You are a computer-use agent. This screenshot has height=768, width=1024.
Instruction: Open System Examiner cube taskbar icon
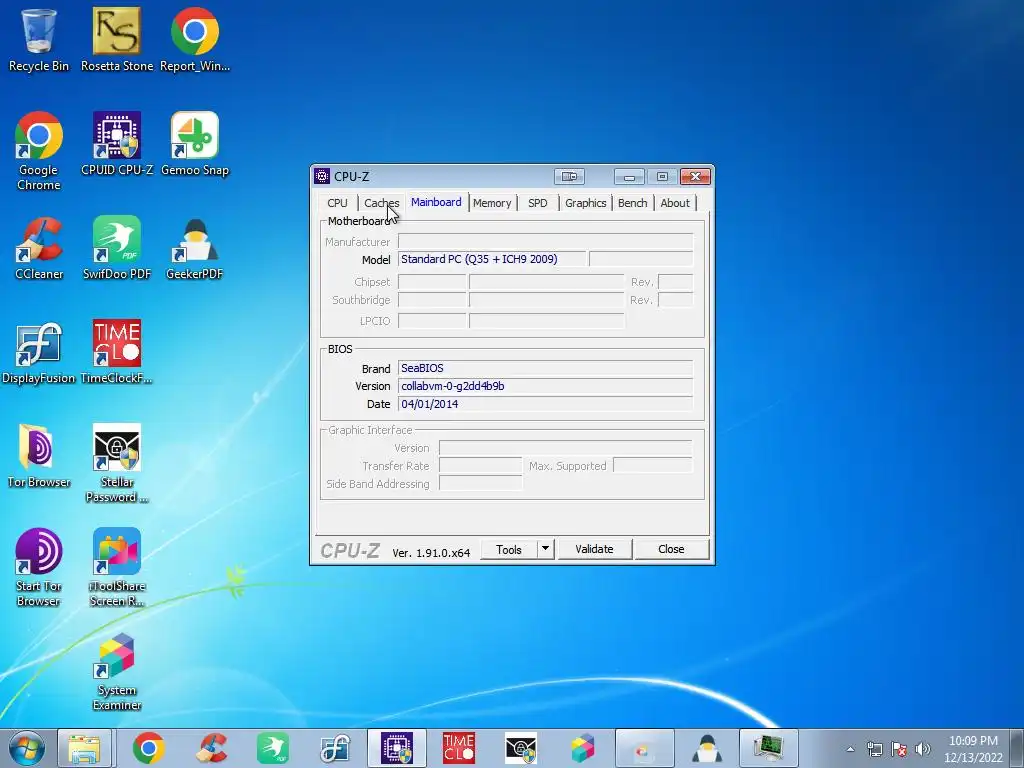[583, 748]
